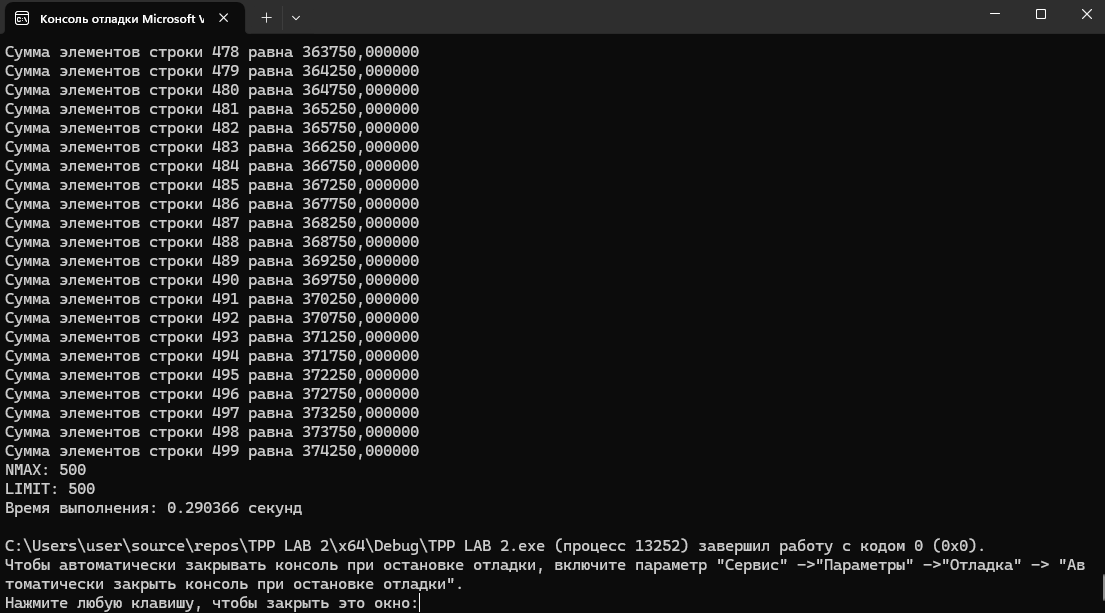Screen dimensions: 1105x613
Task: Click the "Чтобы автоматически закрывать консоль" line
Action: coord(545,565)
